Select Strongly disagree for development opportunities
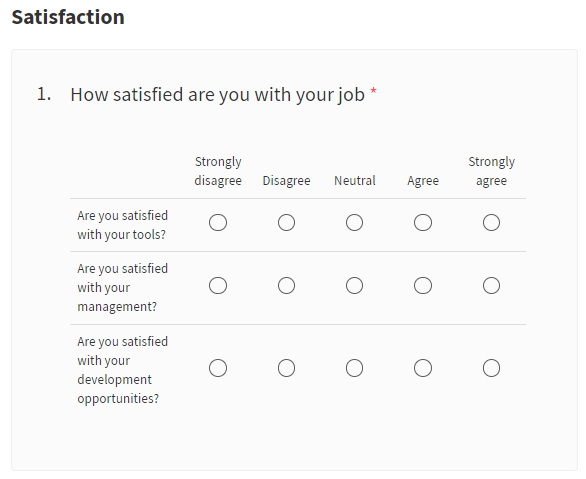Screen dimensions: 586x479 (x=218, y=368)
